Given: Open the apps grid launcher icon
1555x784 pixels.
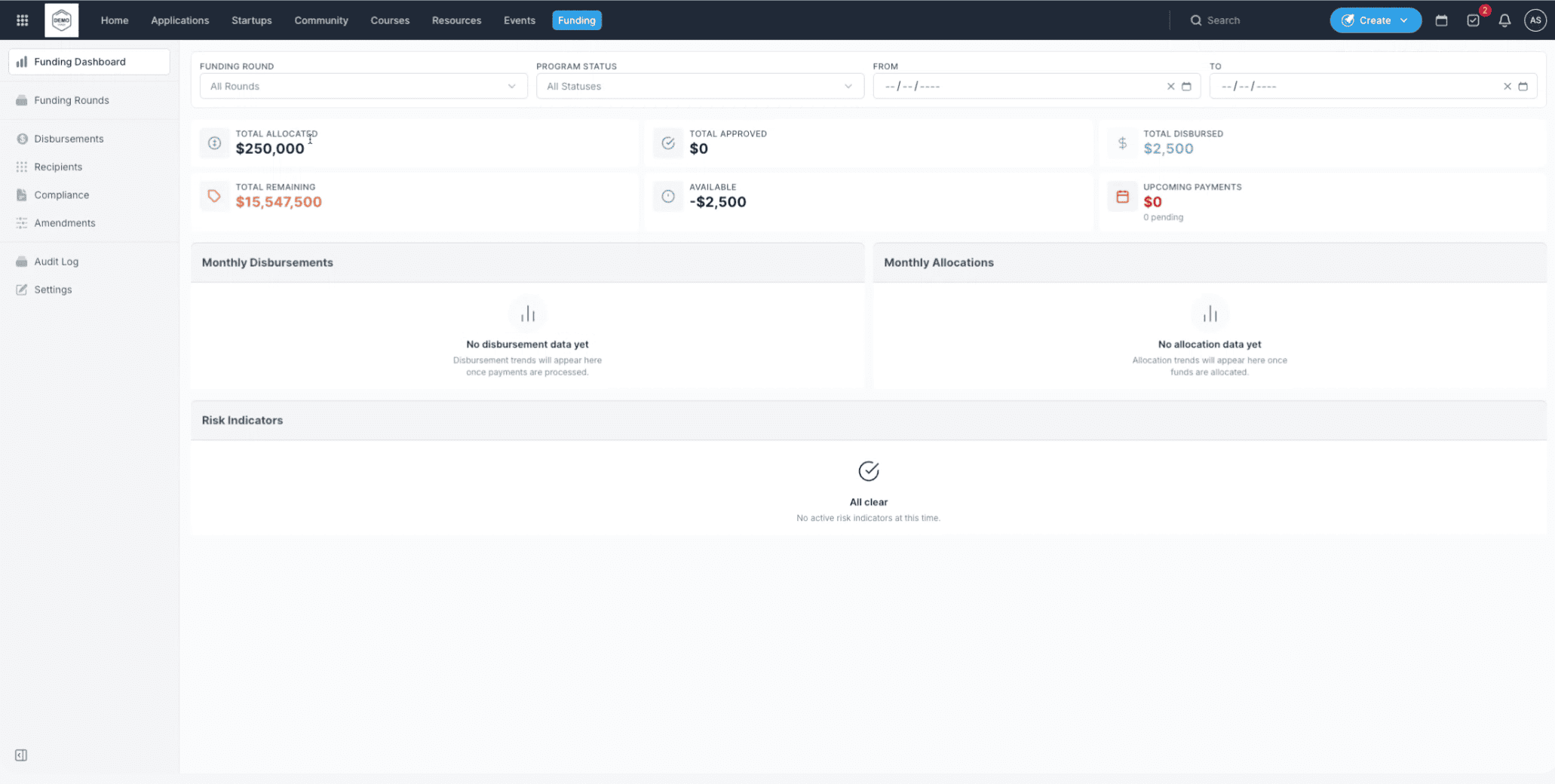Looking at the screenshot, I should 22,20.
